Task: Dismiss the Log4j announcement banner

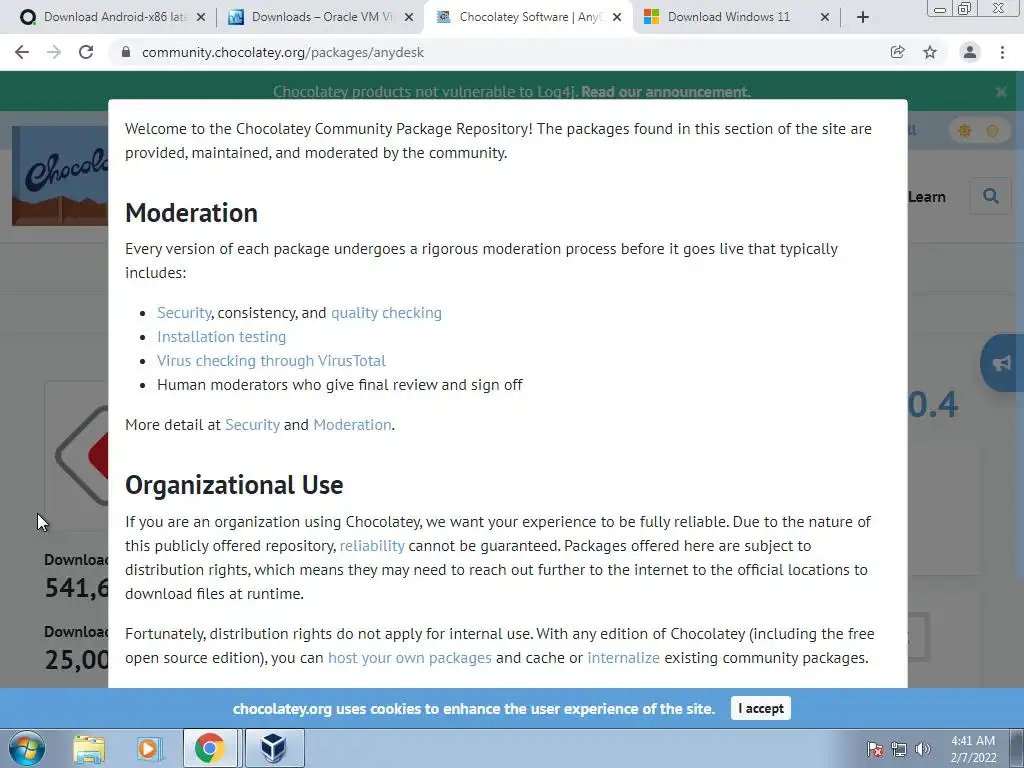Action: tap(1001, 92)
